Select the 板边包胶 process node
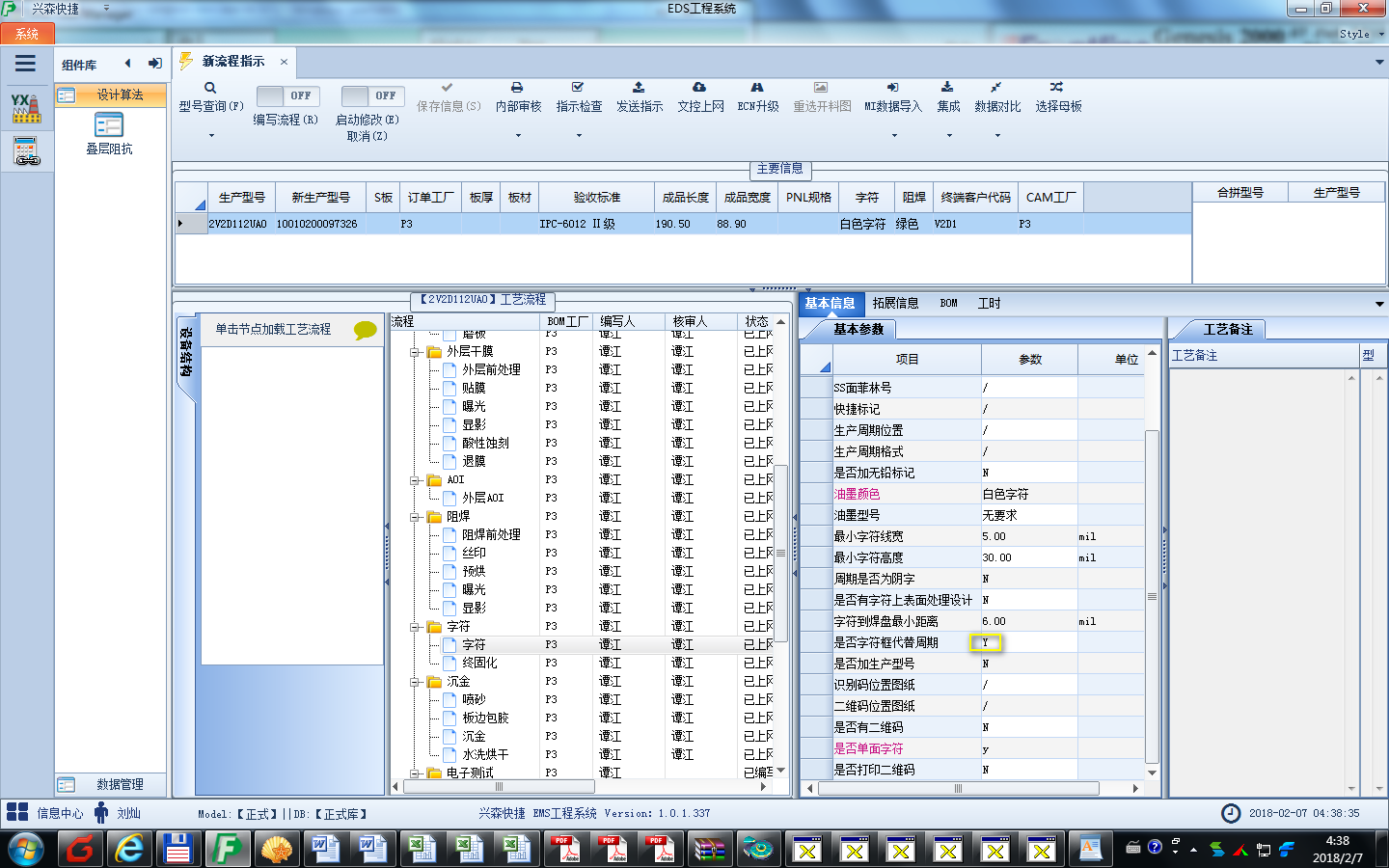 coord(485,719)
